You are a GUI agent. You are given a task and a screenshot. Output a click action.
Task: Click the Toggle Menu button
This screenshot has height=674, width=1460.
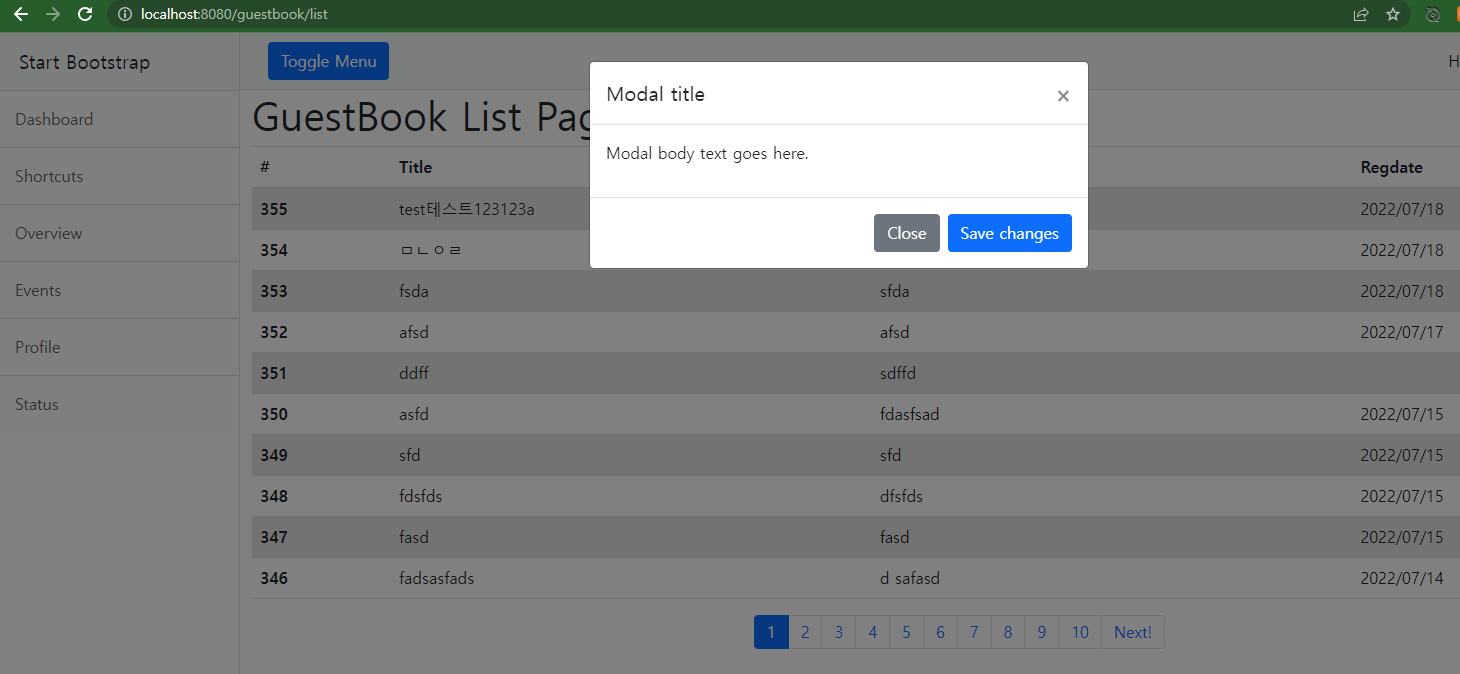328,61
